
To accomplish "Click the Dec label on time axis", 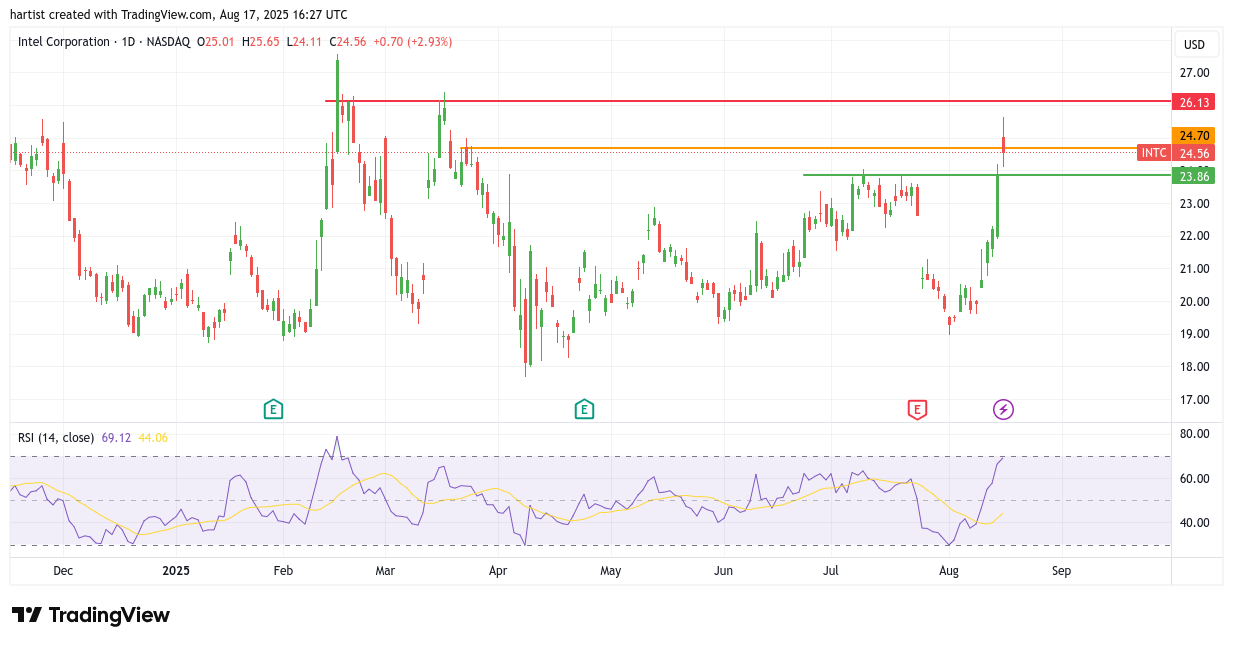I will click(63, 572).
